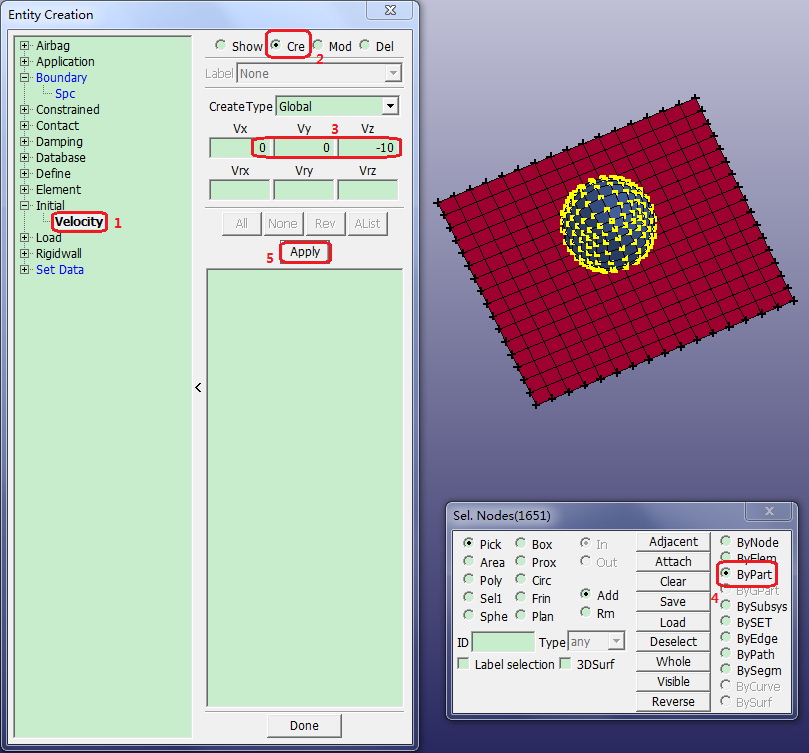Image resolution: width=809 pixels, height=753 pixels.
Task: Select the ByPart selection mode
Action: (x=726, y=574)
